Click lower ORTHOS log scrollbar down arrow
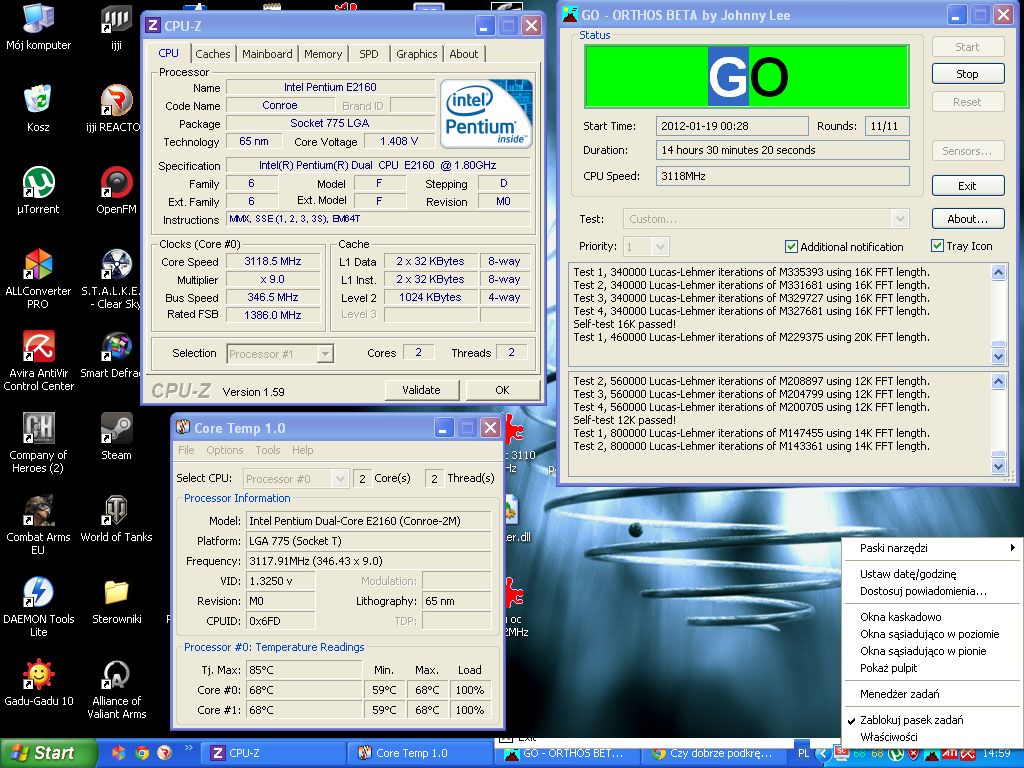 (999, 466)
